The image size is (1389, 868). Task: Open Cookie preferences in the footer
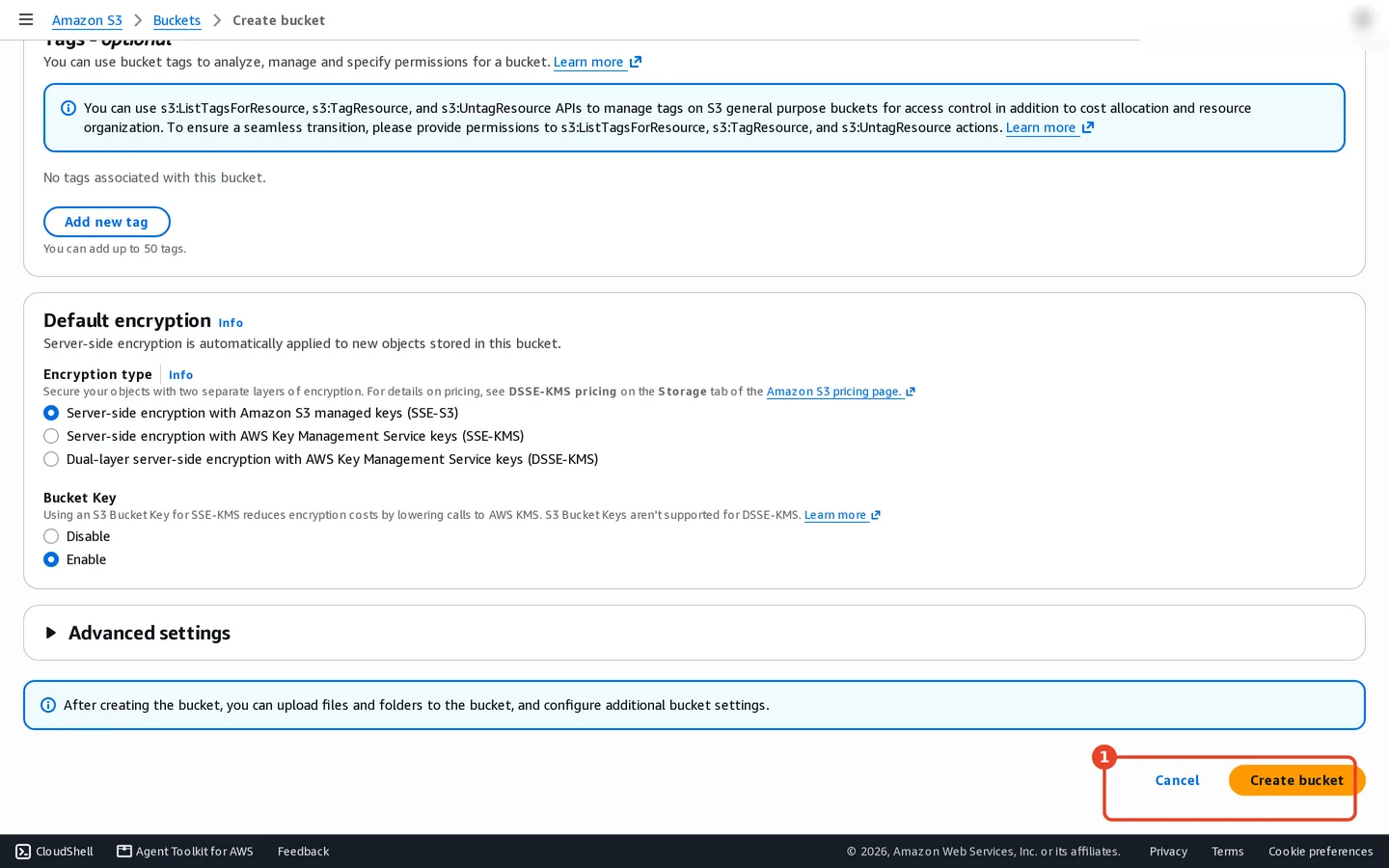(x=1321, y=852)
